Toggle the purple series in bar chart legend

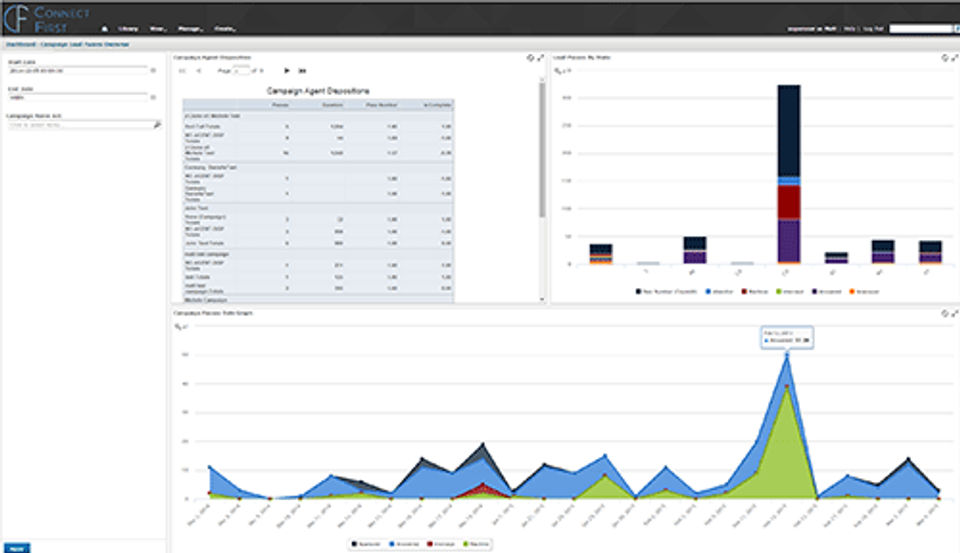[827, 292]
